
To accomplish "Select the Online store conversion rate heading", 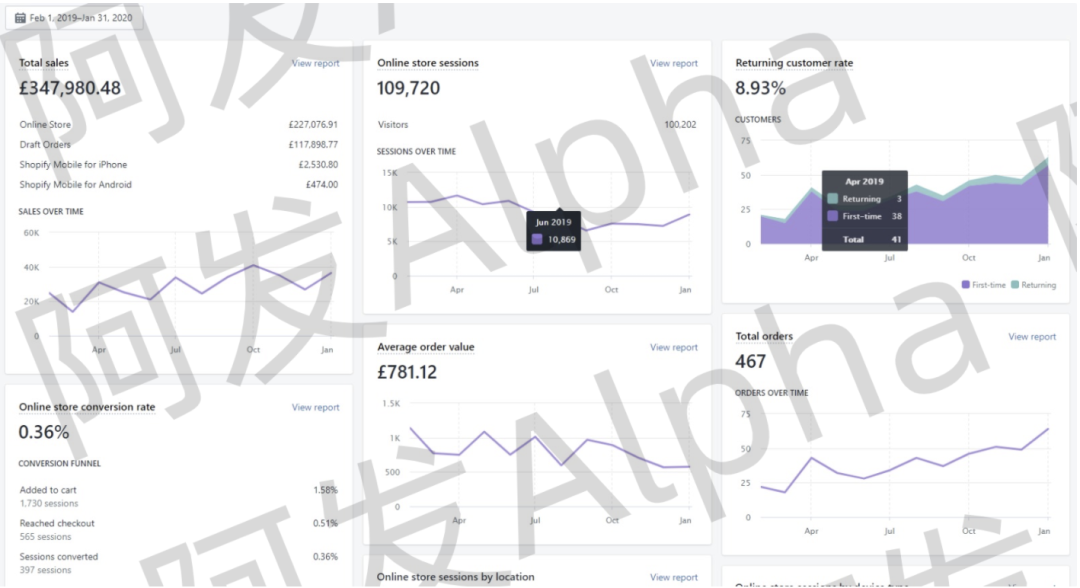I will click(x=87, y=407).
